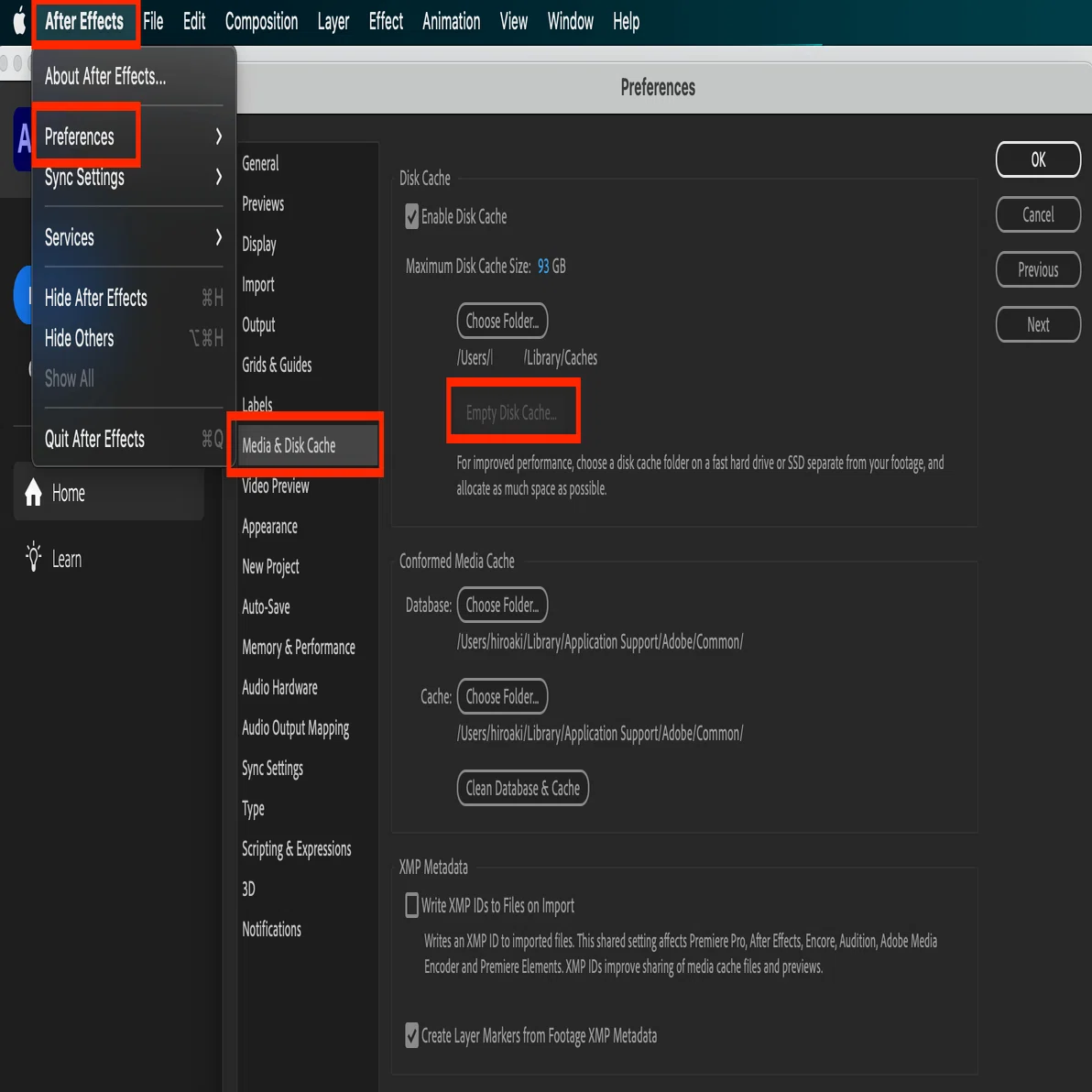Image resolution: width=1092 pixels, height=1092 pixels.
Task: Click the Cancel button
Action: [1038, 214]
